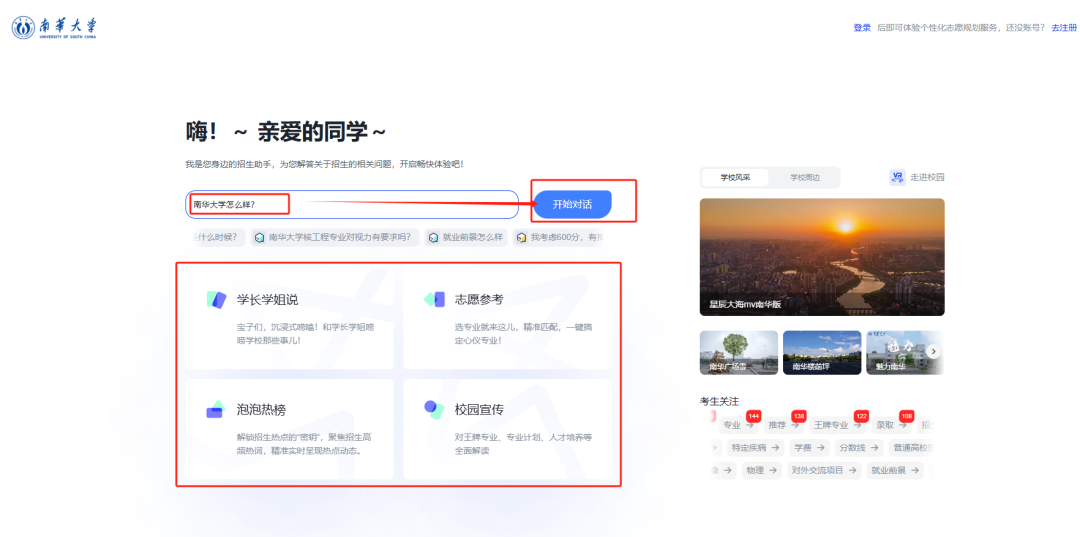
Task: Click the 嗨！~ 亲爱的同学~ heading
Action: pyautogui.click(x=286, y=131)
